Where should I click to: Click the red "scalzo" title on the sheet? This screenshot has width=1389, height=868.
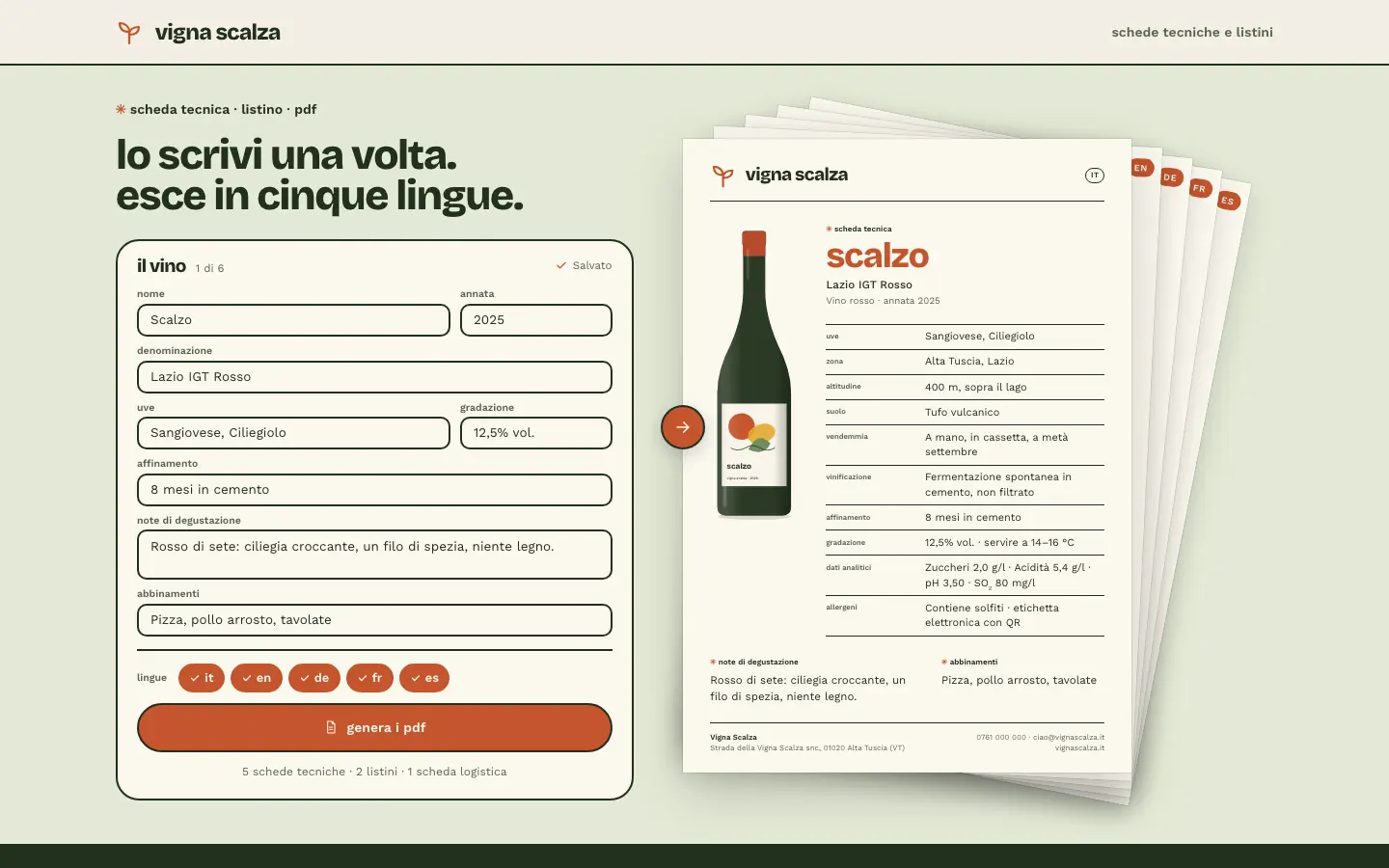click(877, 256)
